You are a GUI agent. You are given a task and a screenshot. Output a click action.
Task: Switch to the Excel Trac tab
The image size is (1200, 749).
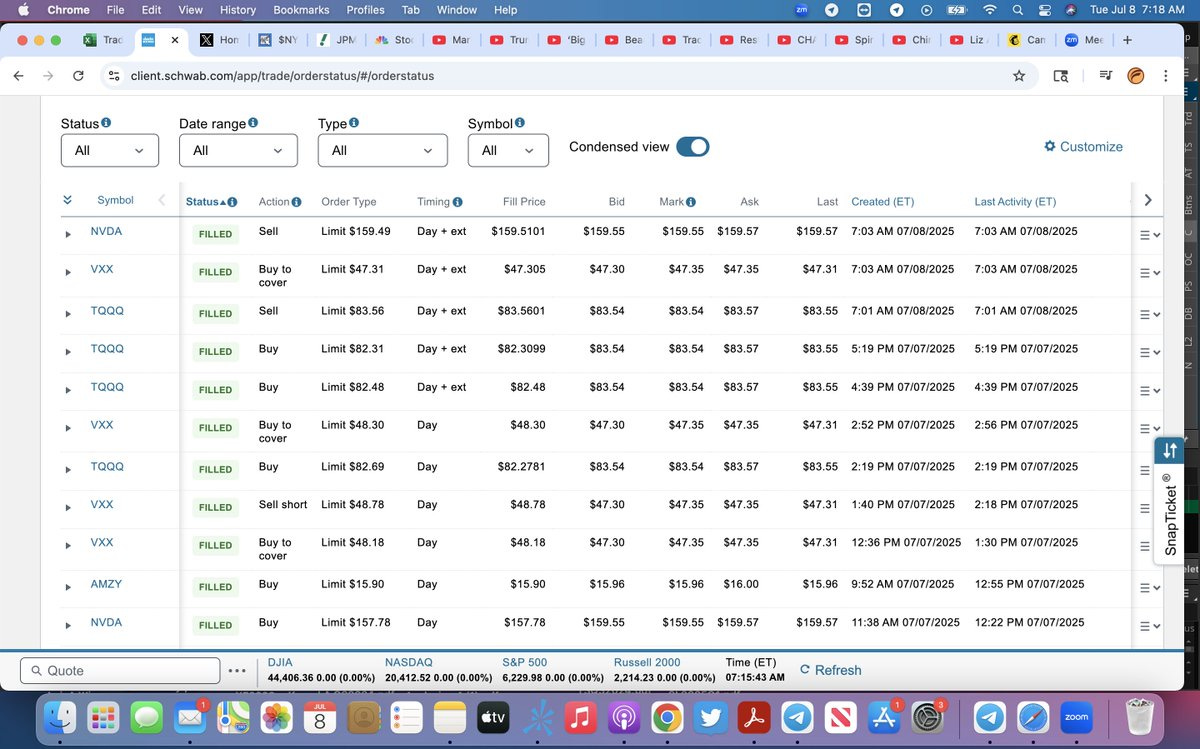click(x=103, y=40)
